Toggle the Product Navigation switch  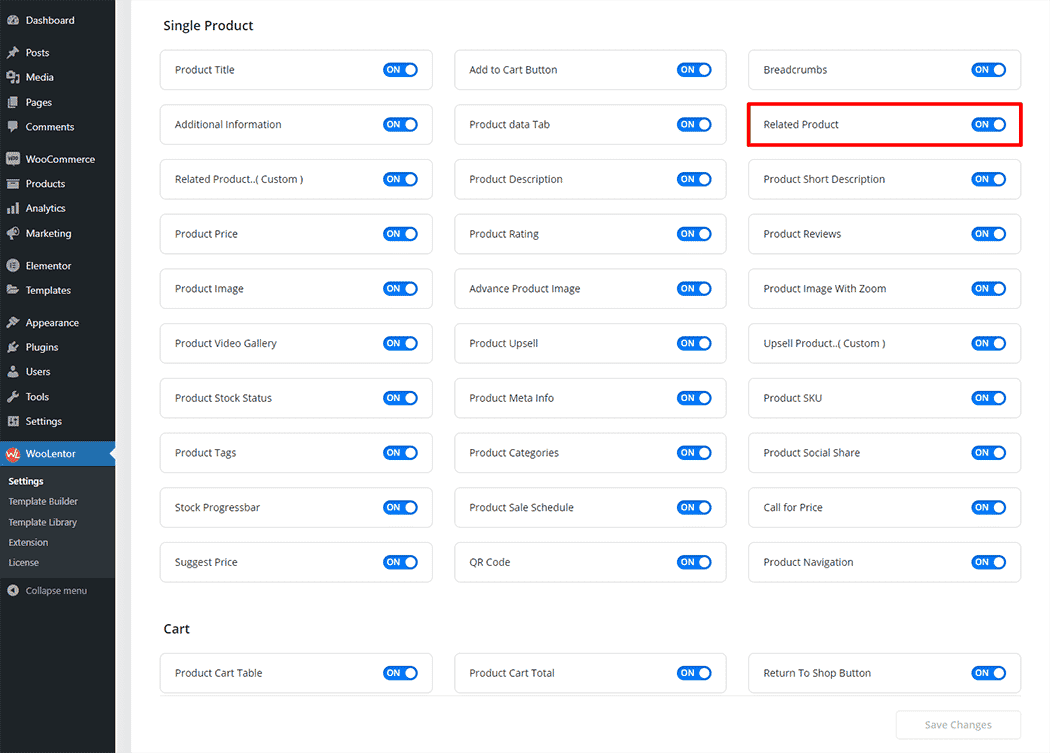click(988, 562)
